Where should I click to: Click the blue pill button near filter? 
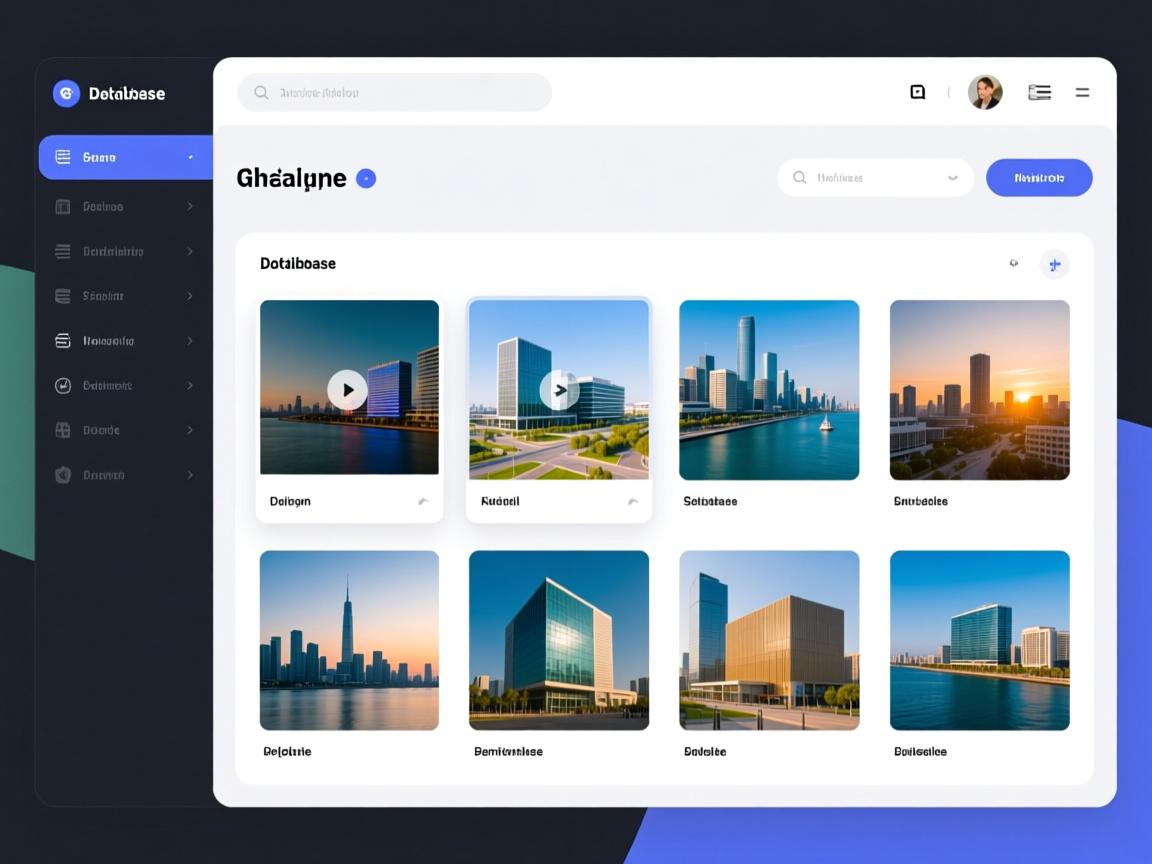pyautogui.click(x=1039, y=178)
